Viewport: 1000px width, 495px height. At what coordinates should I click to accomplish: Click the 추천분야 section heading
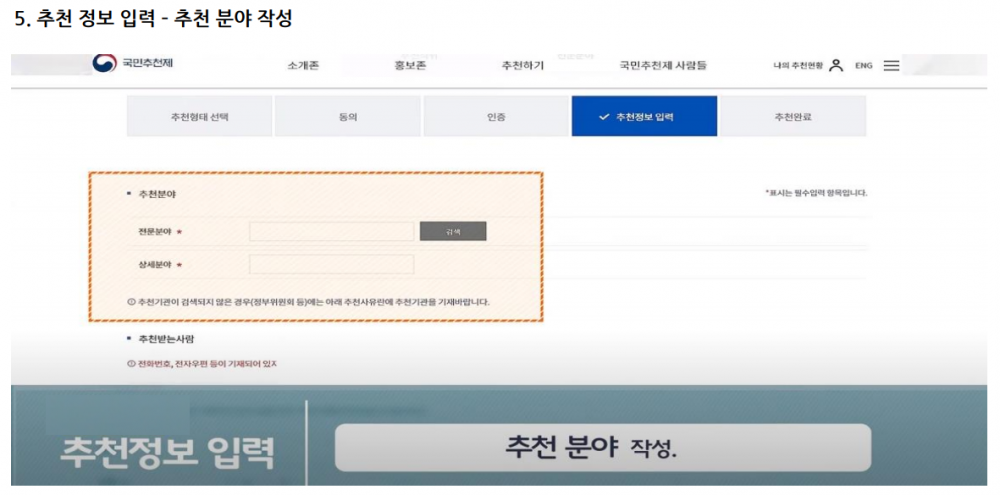point(157,194)
